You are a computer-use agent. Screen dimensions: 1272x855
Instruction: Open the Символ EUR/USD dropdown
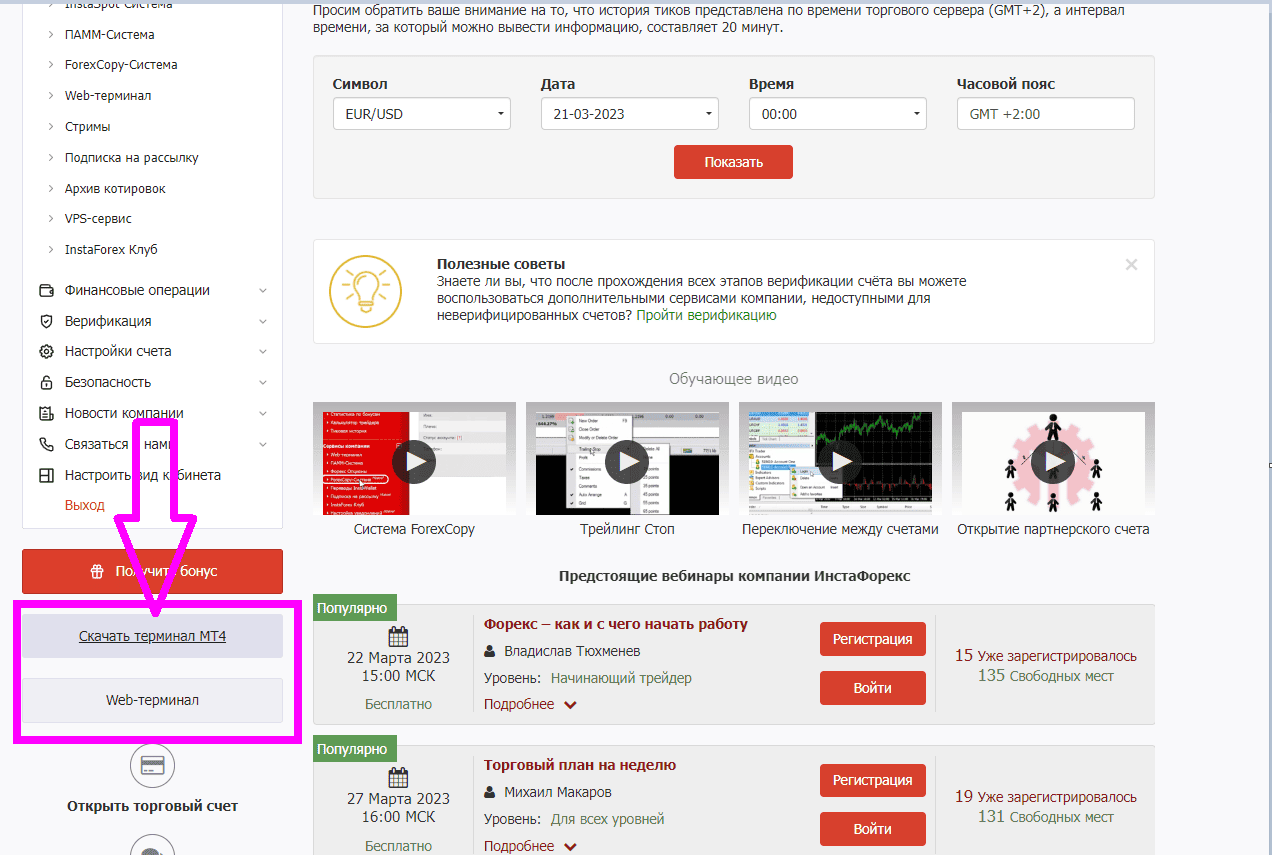pos(422,114)
